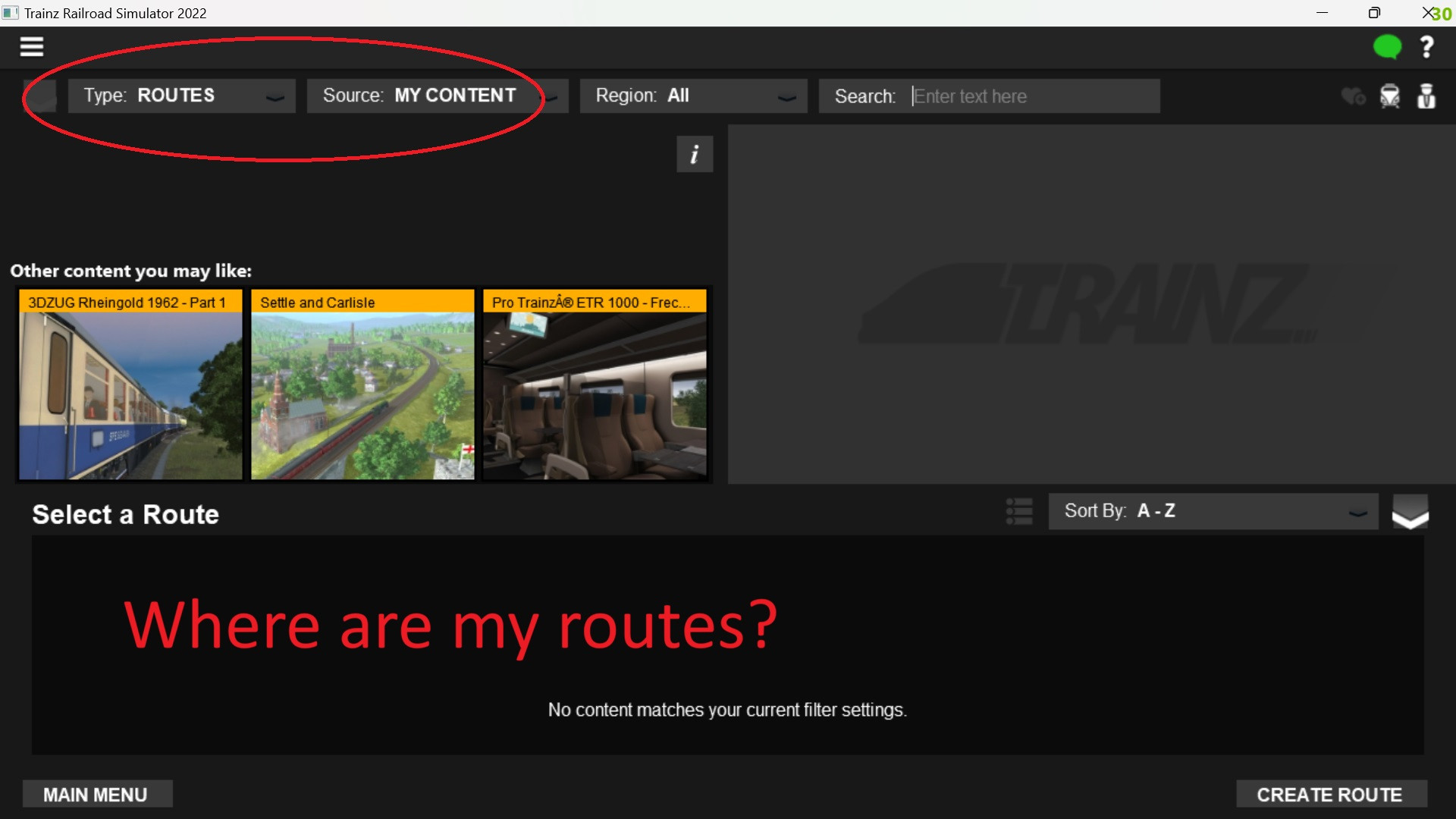The image size is (1456, 819).
Task: Open Pro Trainz ETR 1000 thumbnail
Action: (595, 385)
